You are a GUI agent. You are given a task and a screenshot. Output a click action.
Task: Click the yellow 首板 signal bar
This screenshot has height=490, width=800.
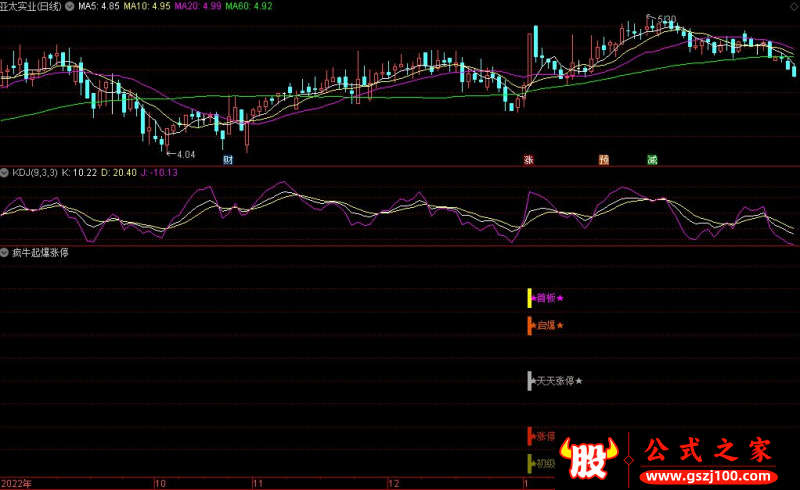click(529, 298)
